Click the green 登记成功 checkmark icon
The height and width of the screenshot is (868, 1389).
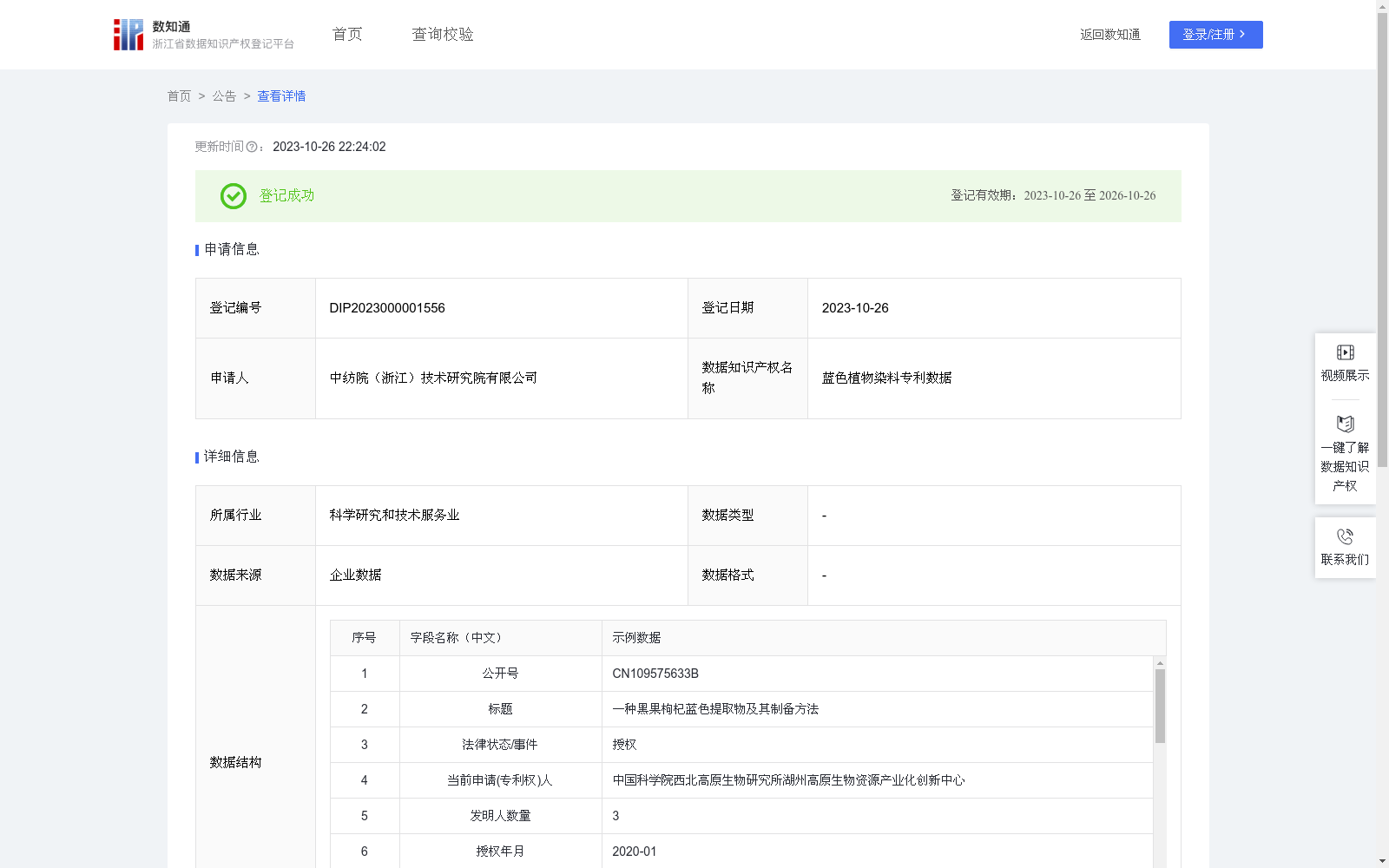click(x=233, y=196)
